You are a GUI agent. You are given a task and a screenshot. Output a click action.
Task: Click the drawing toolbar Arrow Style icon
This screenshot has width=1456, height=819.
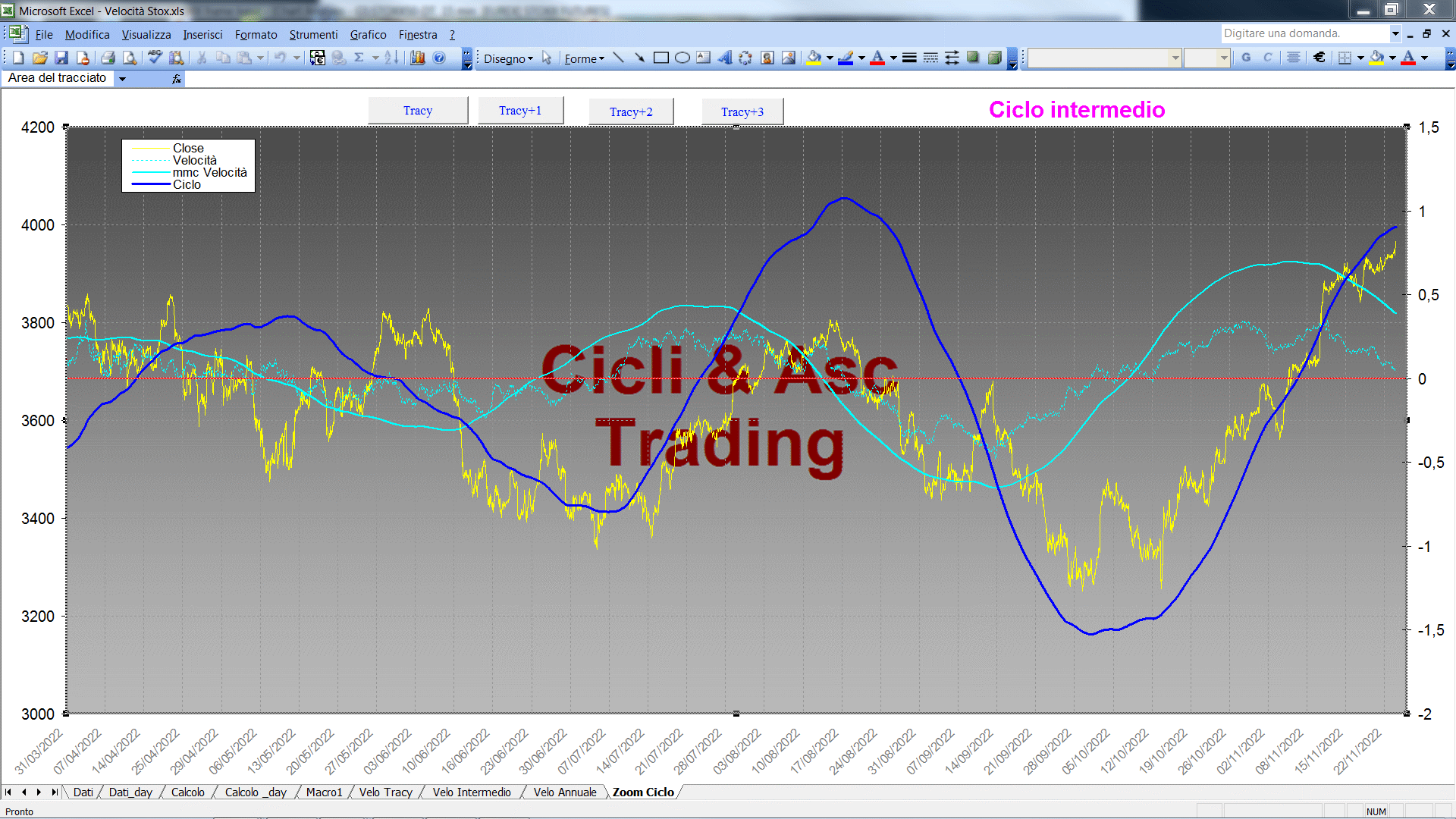pyautogui.click(x=952, y=58)
